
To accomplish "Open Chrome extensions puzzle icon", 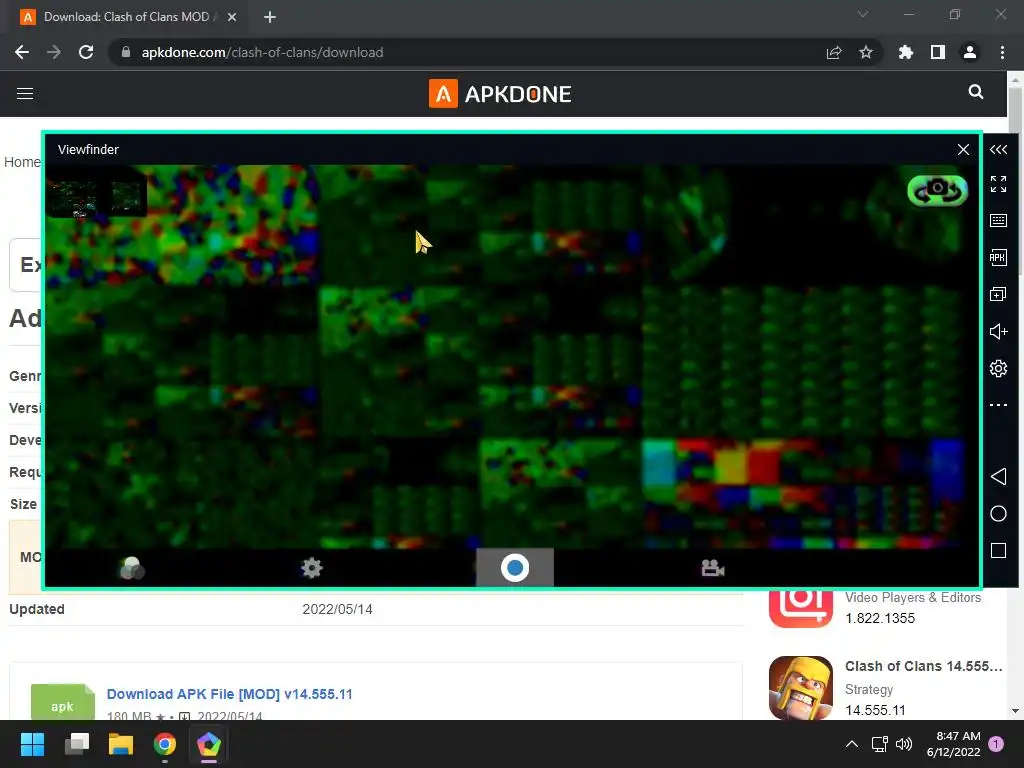I will (906, 52).
